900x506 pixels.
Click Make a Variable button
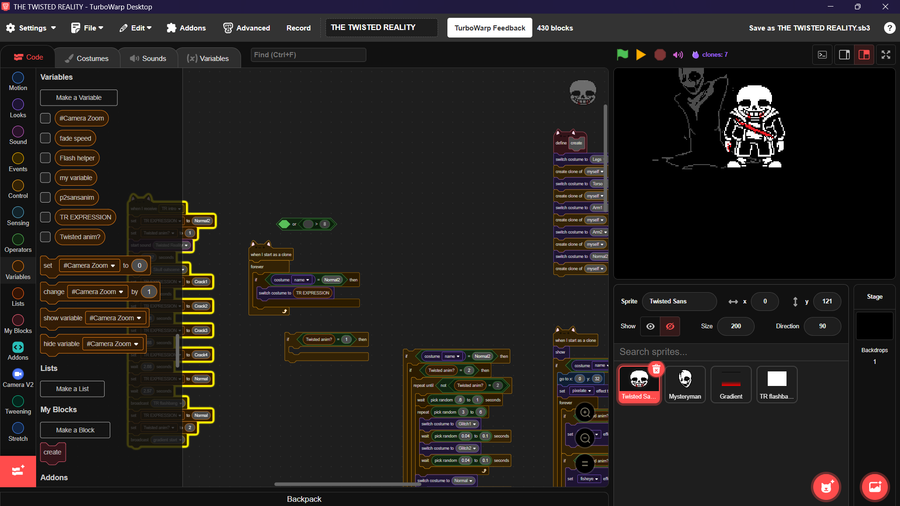pos(79,98)
